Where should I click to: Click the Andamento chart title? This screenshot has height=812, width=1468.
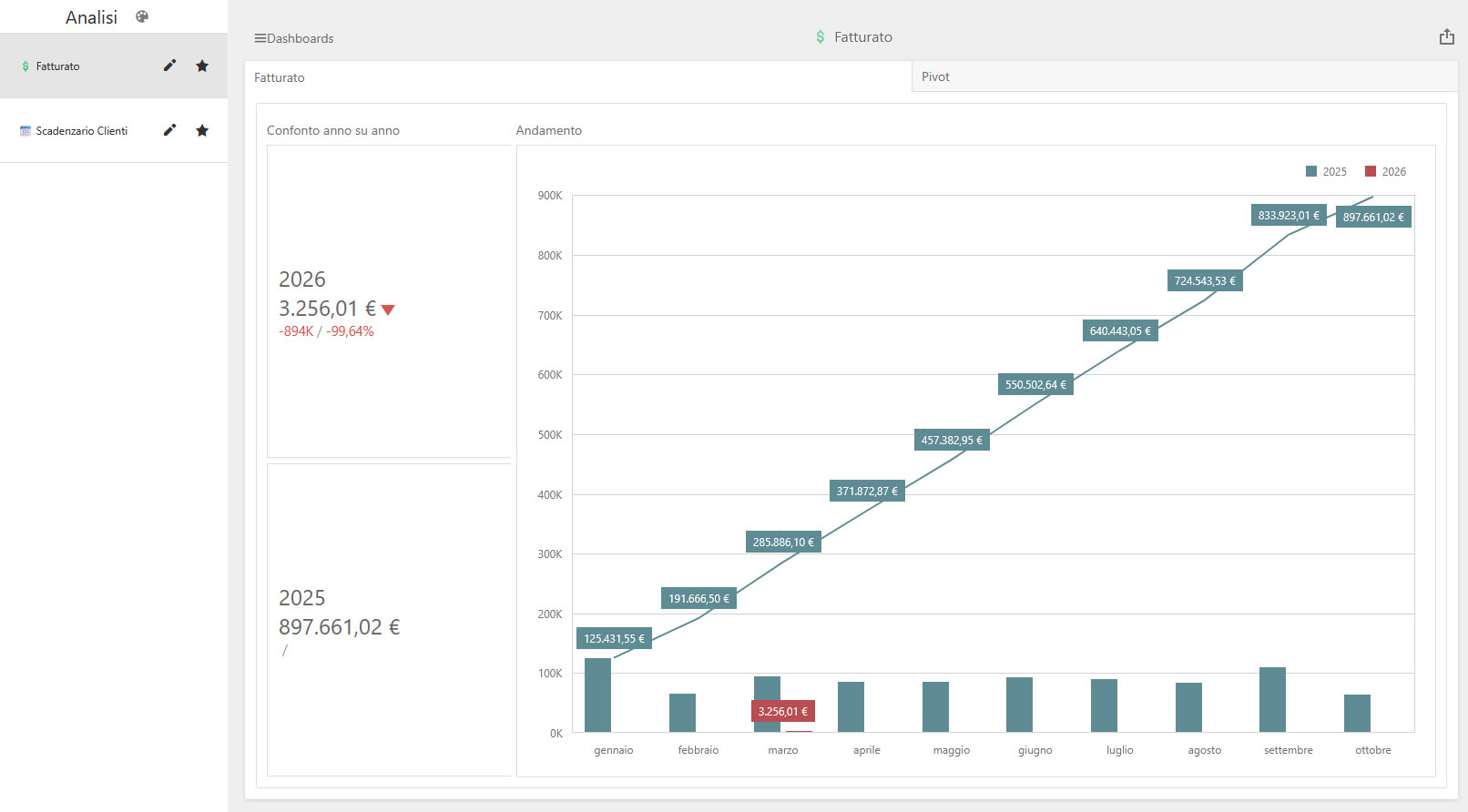click(549, 130)
